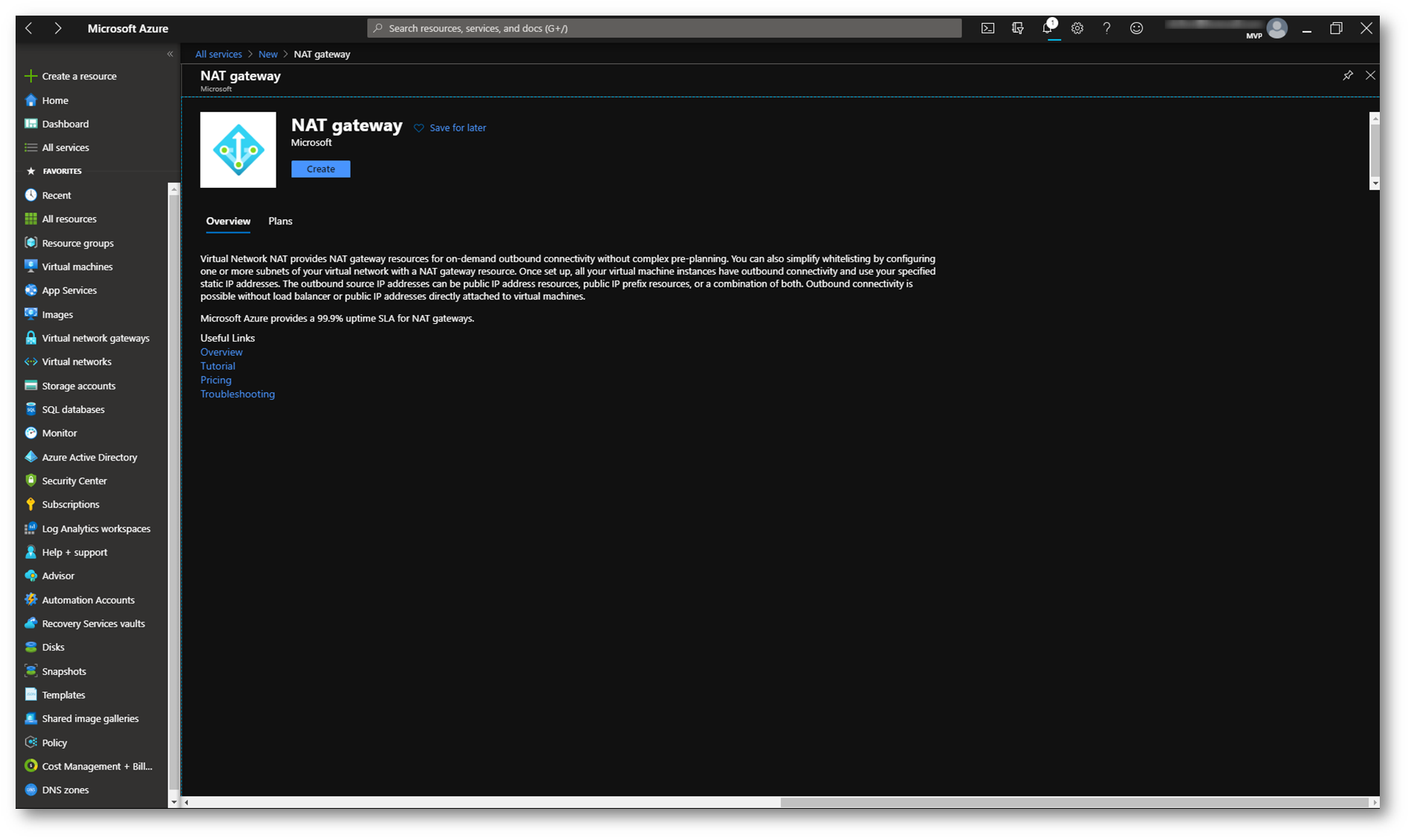Go back using the back arrow

pyautogui.click(x=29, y=28)
